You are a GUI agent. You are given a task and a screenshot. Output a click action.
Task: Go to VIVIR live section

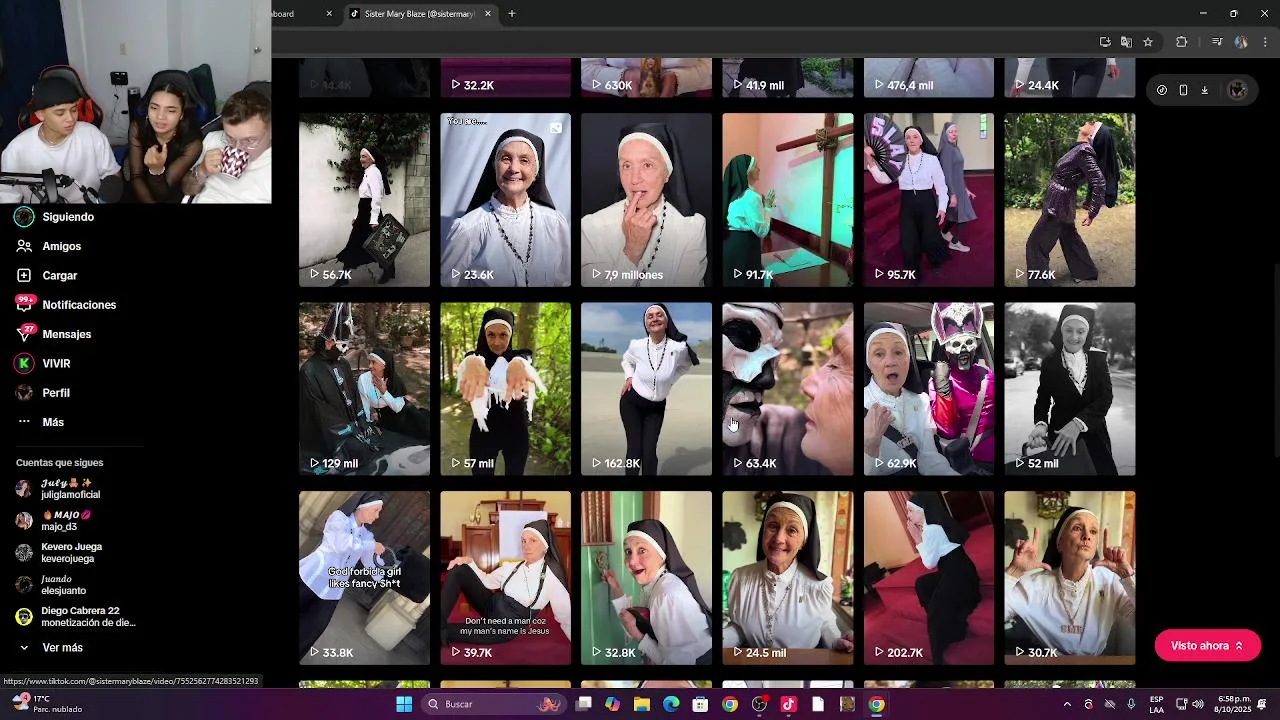tap(43, 363)
